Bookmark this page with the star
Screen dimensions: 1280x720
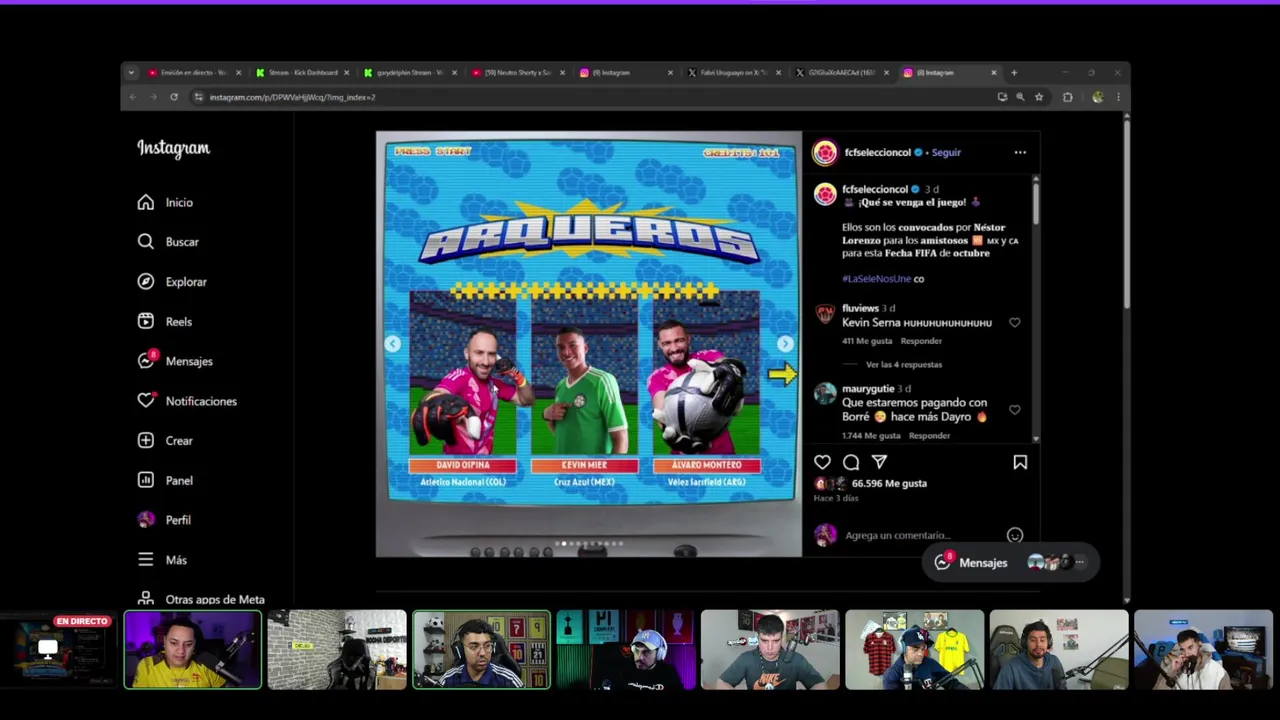click(1039, 97)
